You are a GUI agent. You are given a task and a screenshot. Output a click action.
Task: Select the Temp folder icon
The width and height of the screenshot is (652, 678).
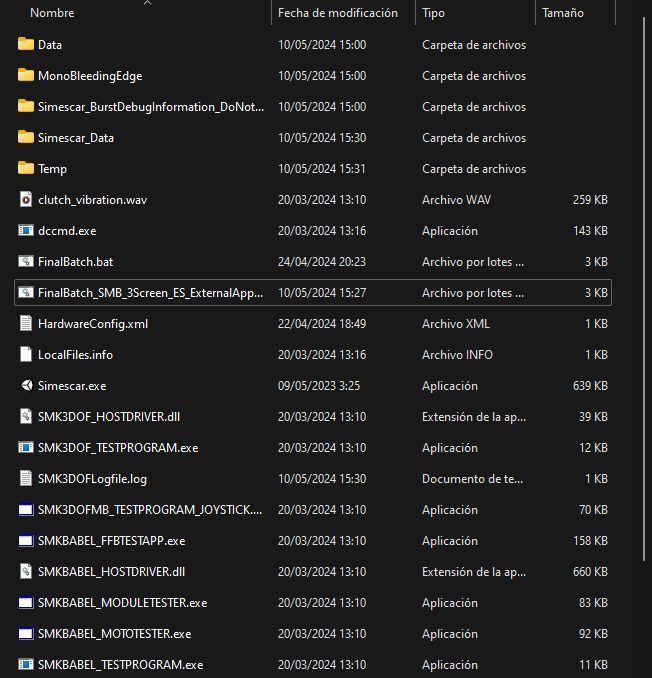pyautogui.click(x=26, y=168)
